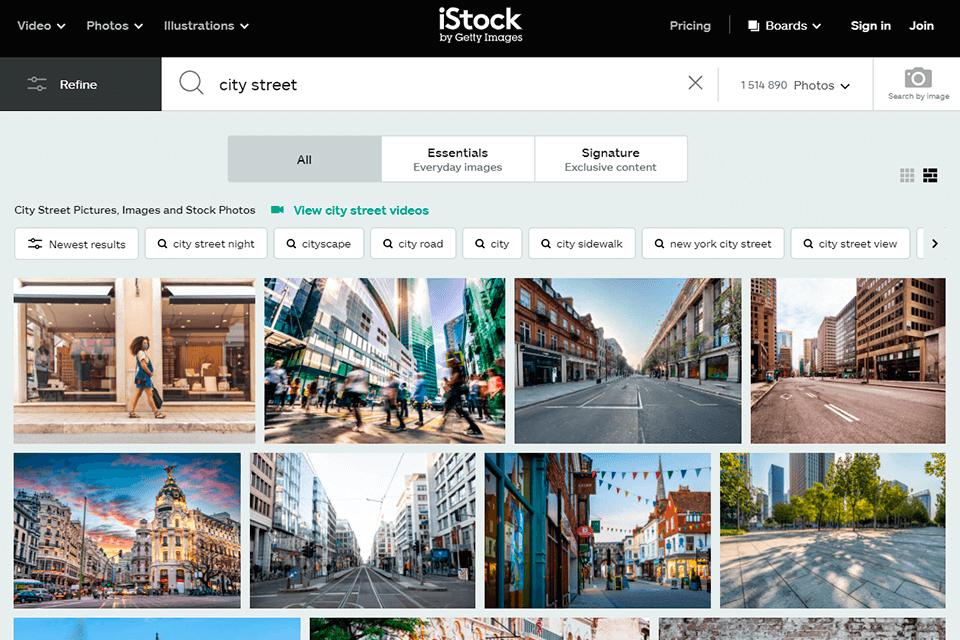This screenshot has height=640, width=960.
Task: Click the Boards icon in header
Action: pos(754,26)
